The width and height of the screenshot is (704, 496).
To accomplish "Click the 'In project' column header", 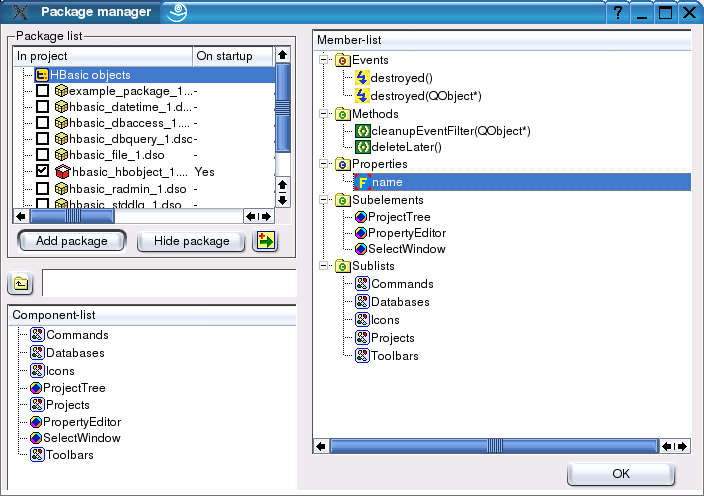I will click(x=102, y=56).
